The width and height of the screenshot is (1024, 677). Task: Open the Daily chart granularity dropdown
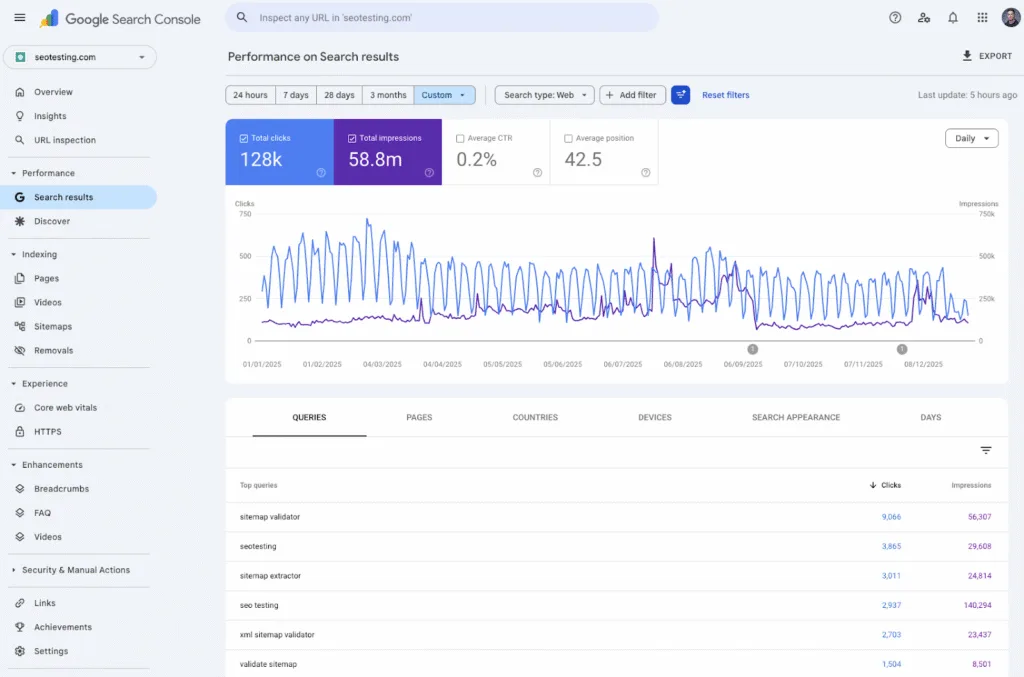tap(970, 139)
